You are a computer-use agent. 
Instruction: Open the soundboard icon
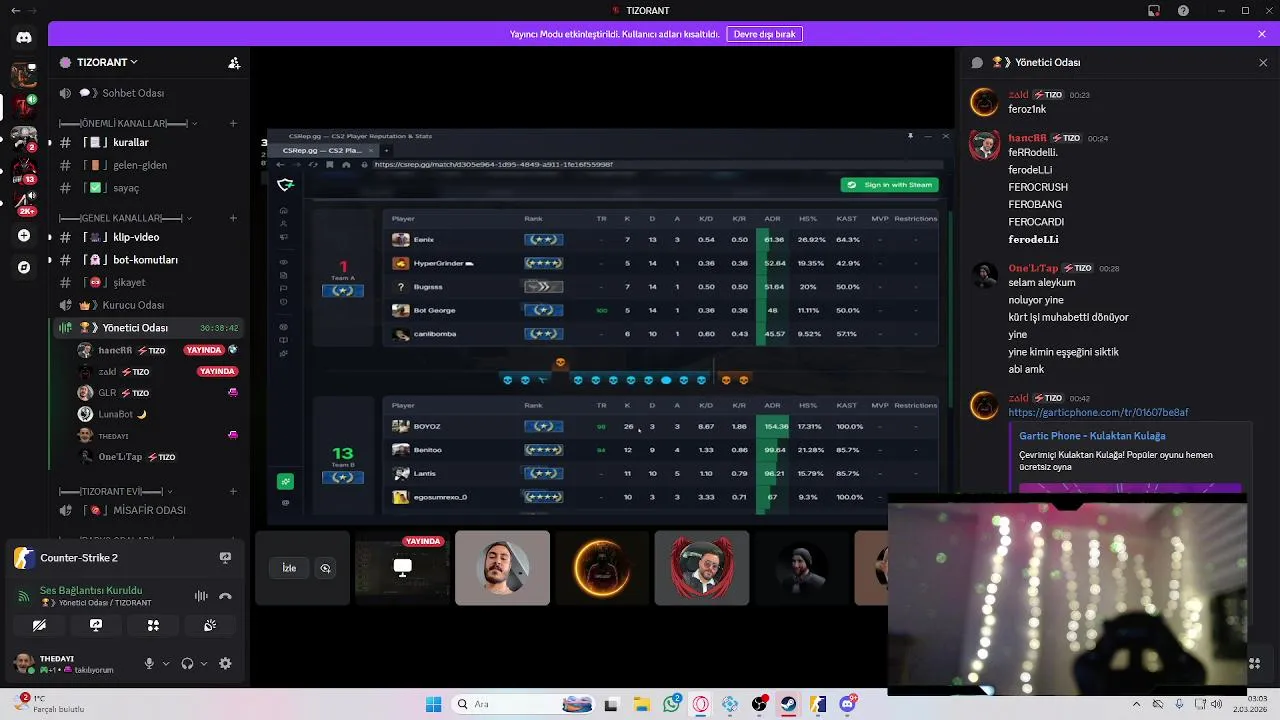(x=210, y=625)
